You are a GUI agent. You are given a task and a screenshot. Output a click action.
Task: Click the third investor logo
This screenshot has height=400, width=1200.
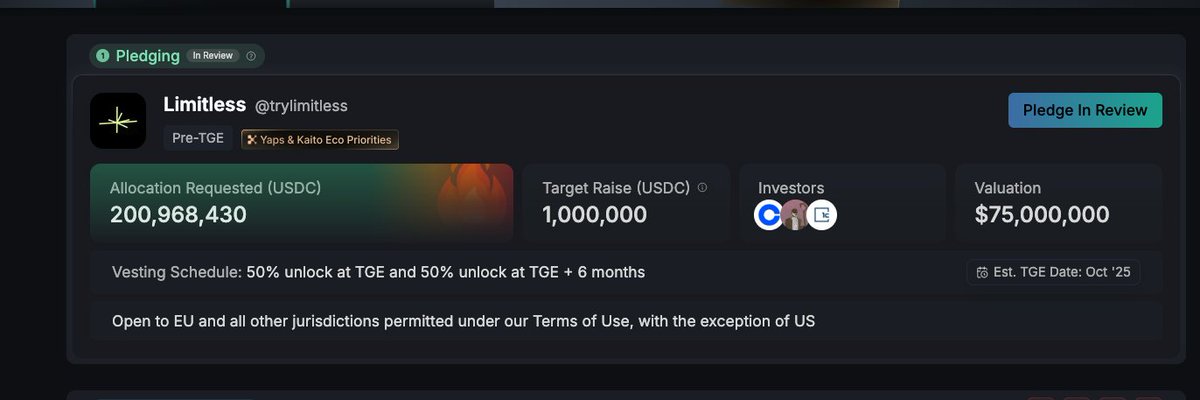(822, 215)
